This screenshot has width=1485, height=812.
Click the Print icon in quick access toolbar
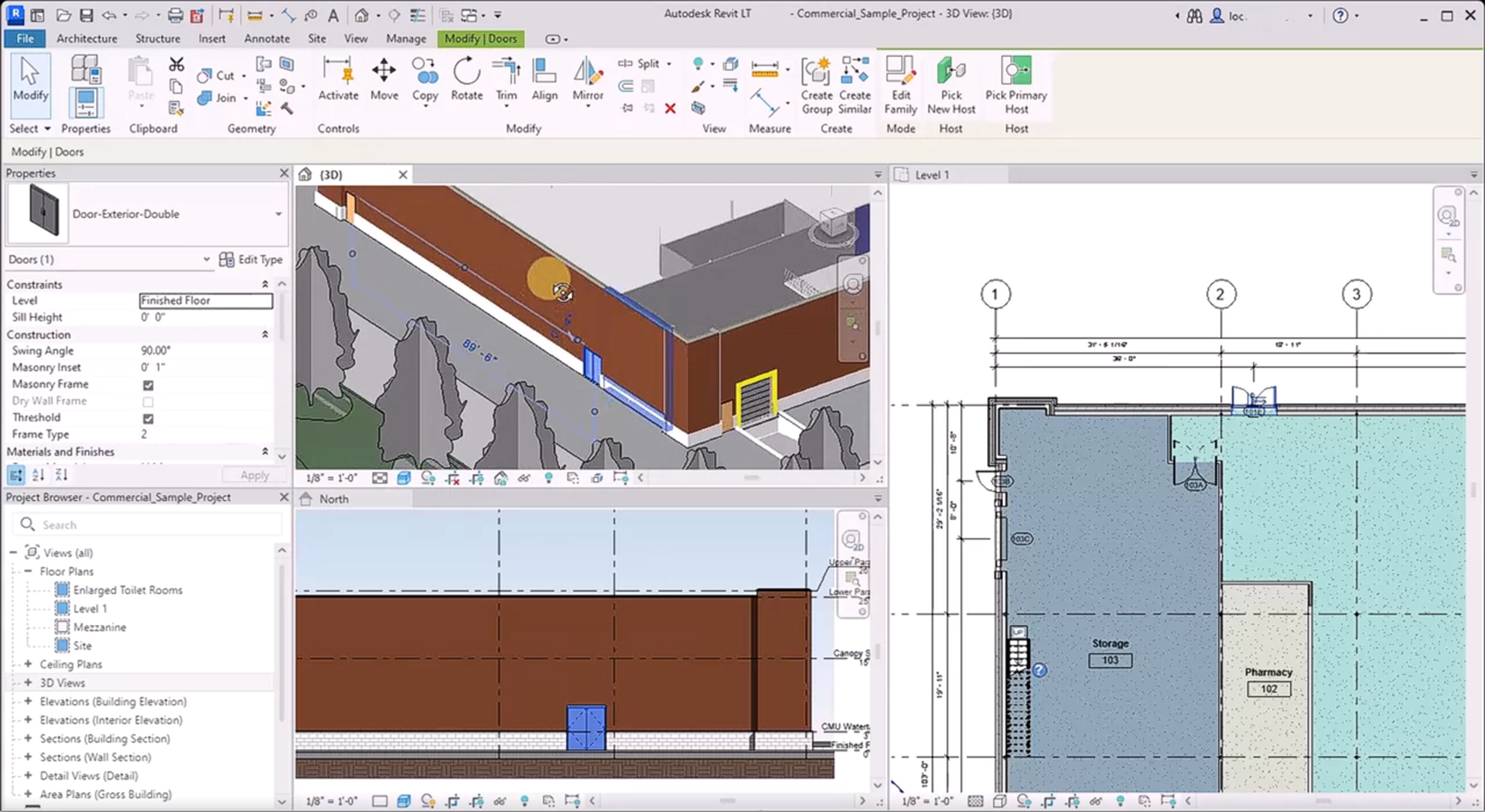176,15
